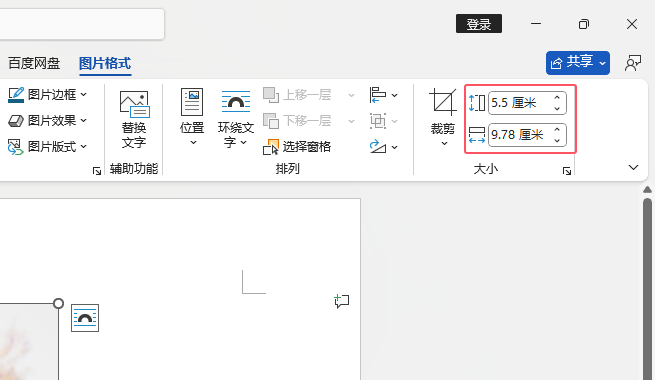Click 替换文字 alt text button
This screenshot has width=655, height=380.
134,120
